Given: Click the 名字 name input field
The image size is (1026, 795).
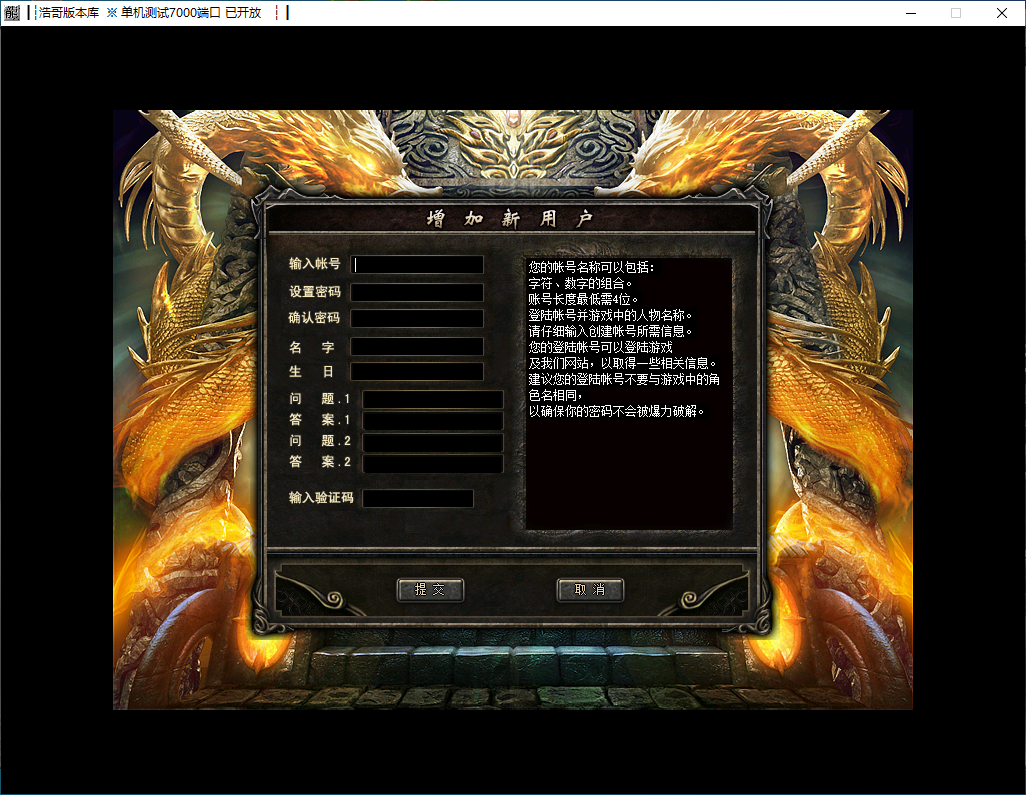Looking at the screenshot, I should pyautogui.click(x=417, y=346).
